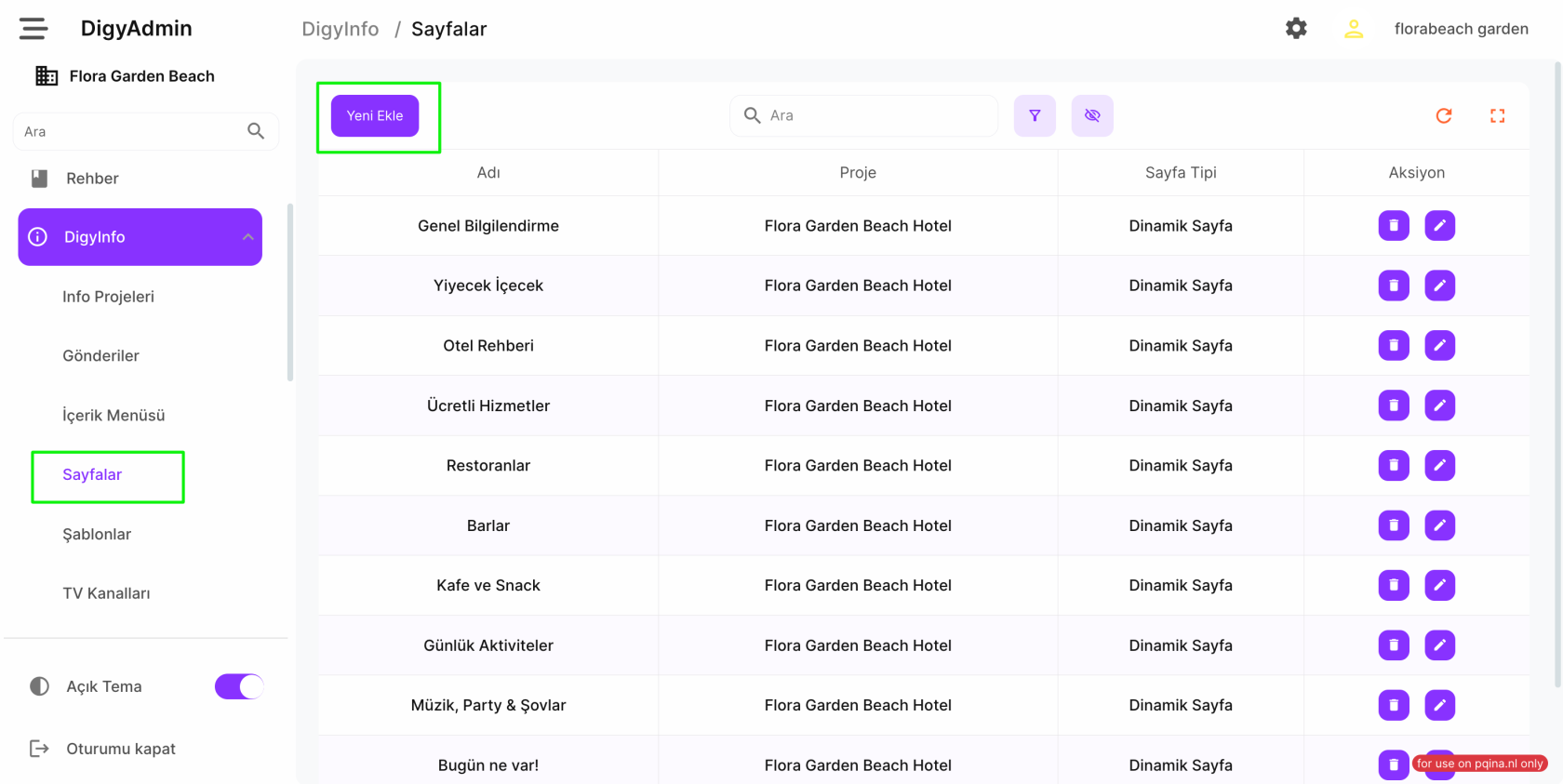Open settings gear icon
Viewport: 1563px width, 784px height.
click(1296, 29)
